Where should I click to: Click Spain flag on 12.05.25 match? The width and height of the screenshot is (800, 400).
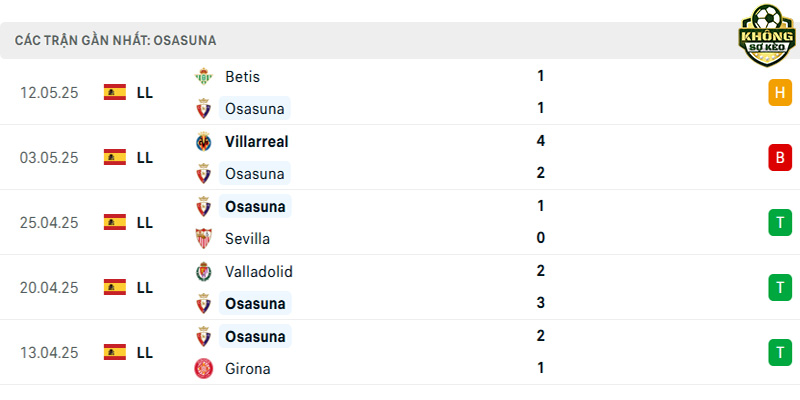click(115, 92)
